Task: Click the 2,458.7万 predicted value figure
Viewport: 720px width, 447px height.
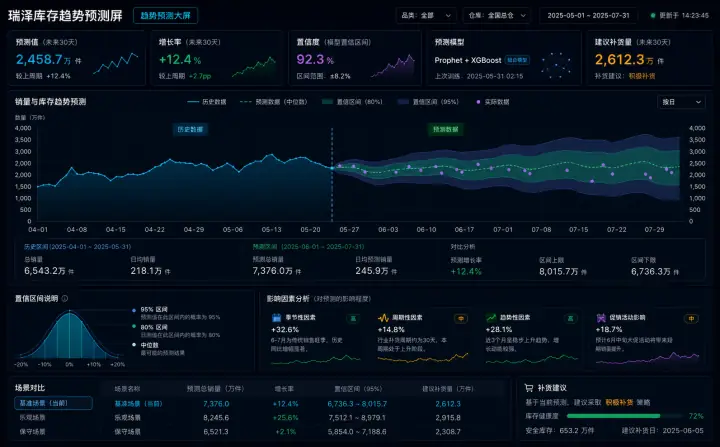Action: (43, 59)
